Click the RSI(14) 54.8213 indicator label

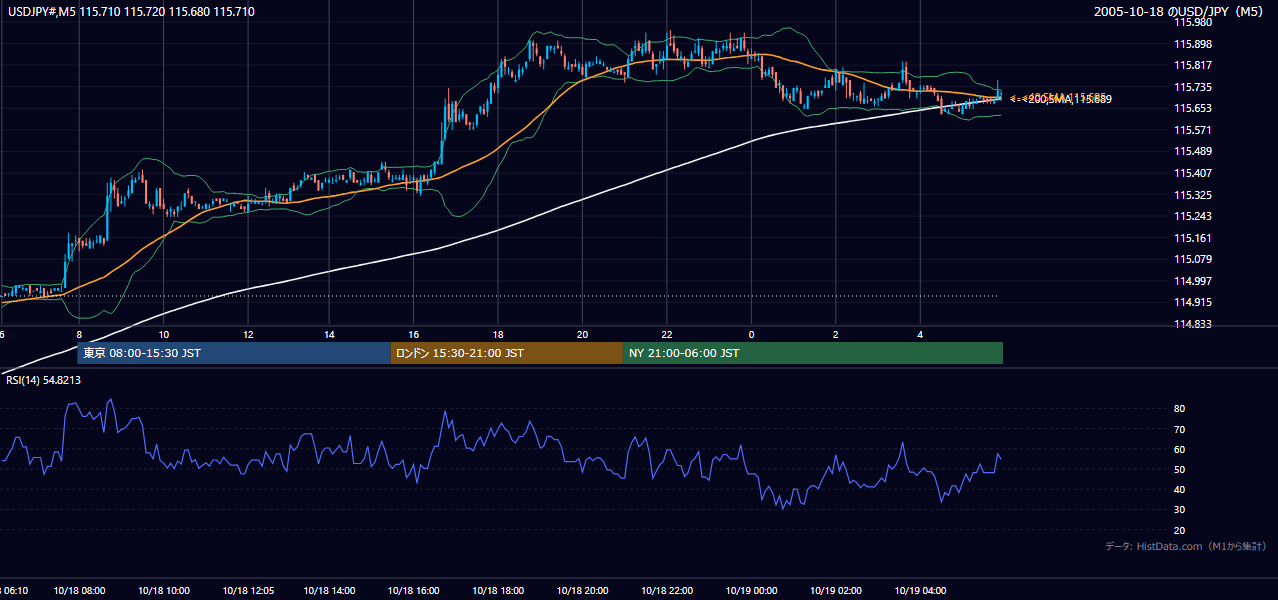44,380
